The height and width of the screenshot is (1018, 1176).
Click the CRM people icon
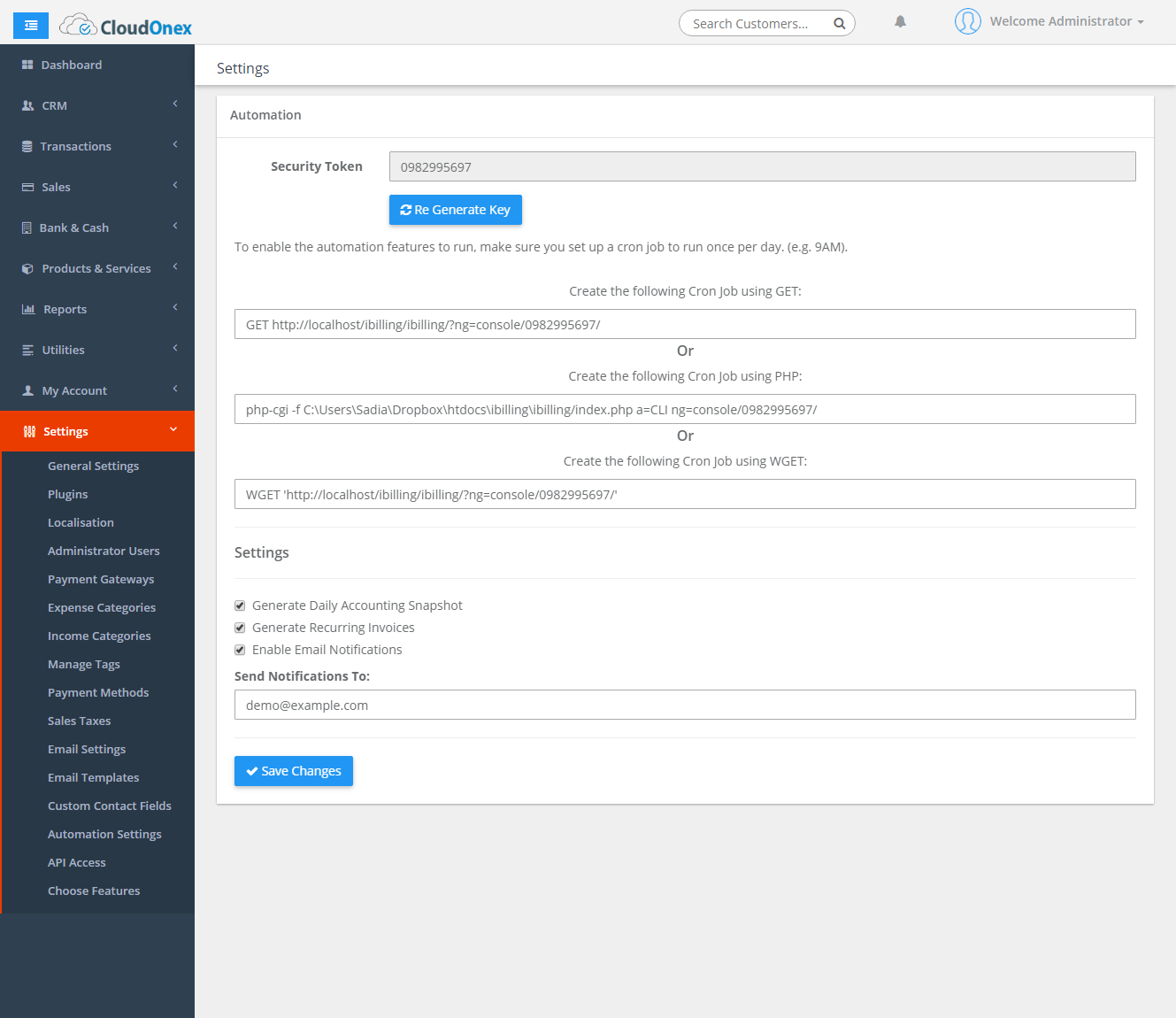(x=27, y=105)
